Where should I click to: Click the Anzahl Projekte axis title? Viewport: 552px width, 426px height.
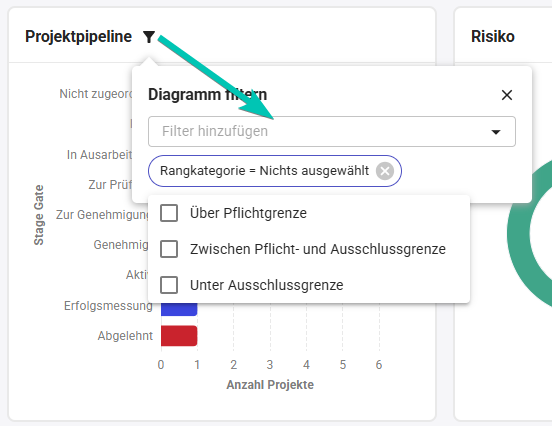(x=270, y=384)
